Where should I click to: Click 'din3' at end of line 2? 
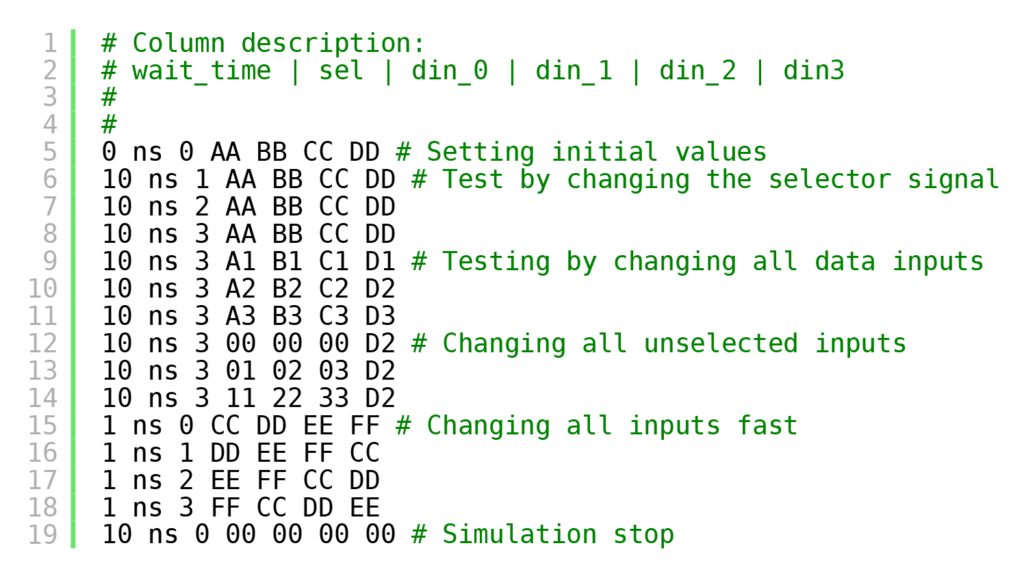click(814, 71)
